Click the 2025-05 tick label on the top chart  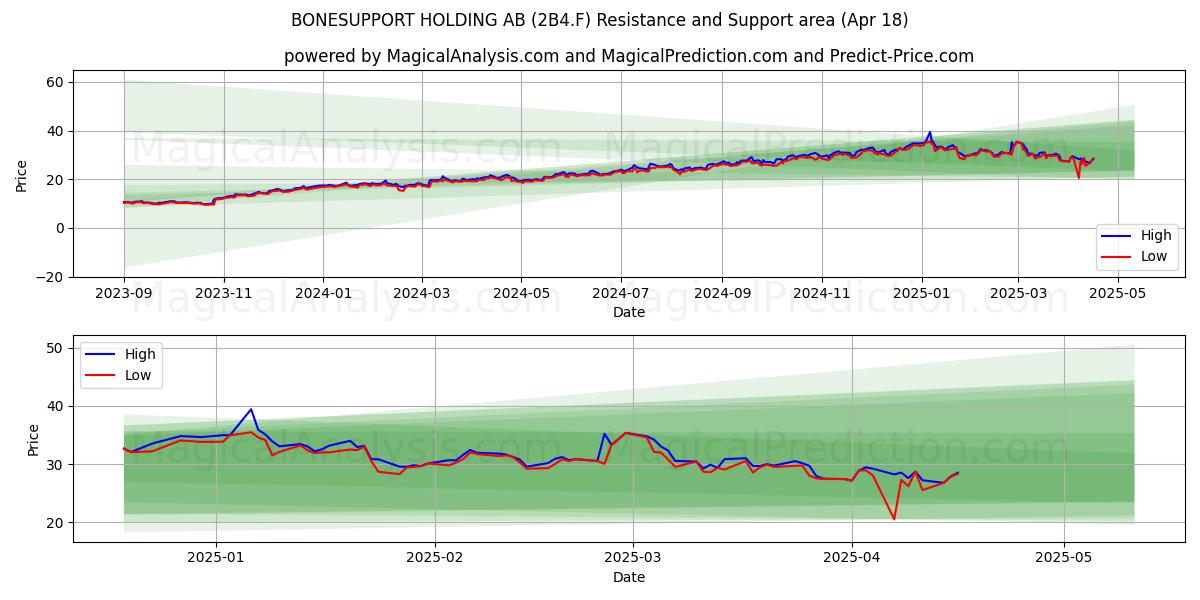coord(1117,295)
